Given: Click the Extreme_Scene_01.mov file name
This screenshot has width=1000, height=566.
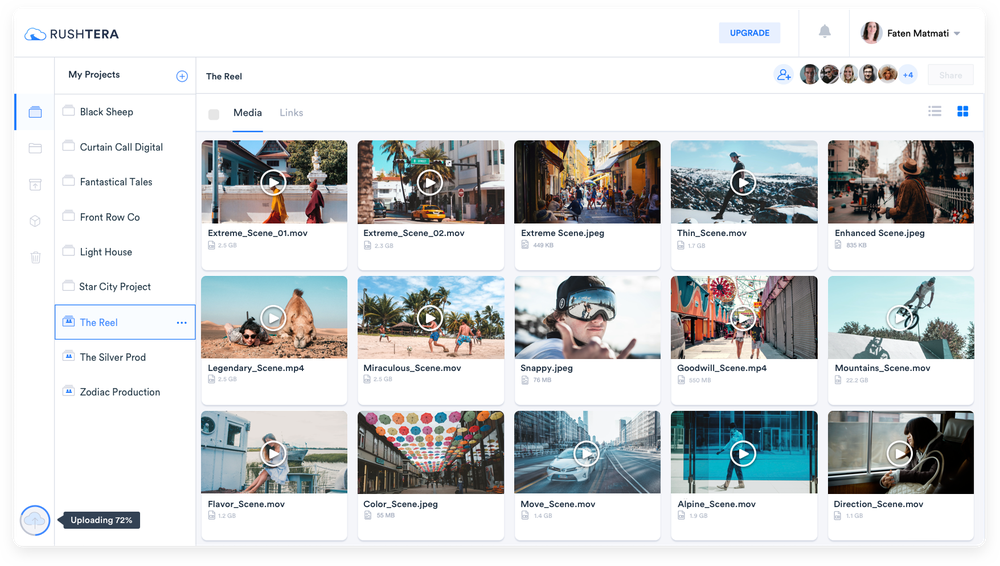Looking at the screenshot, I should [x=258, y=233].
